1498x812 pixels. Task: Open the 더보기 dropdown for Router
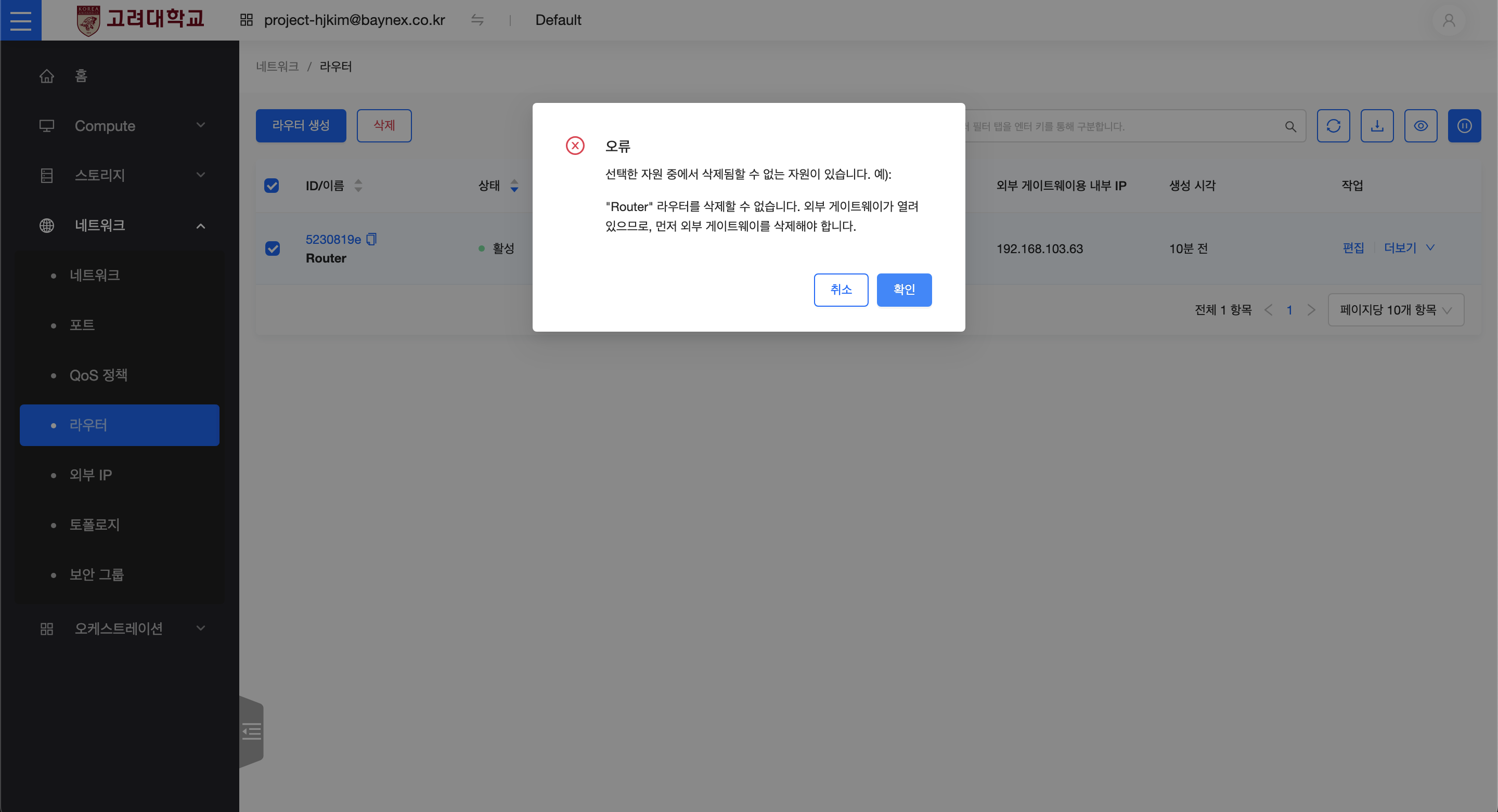(x=1409, y=247)
